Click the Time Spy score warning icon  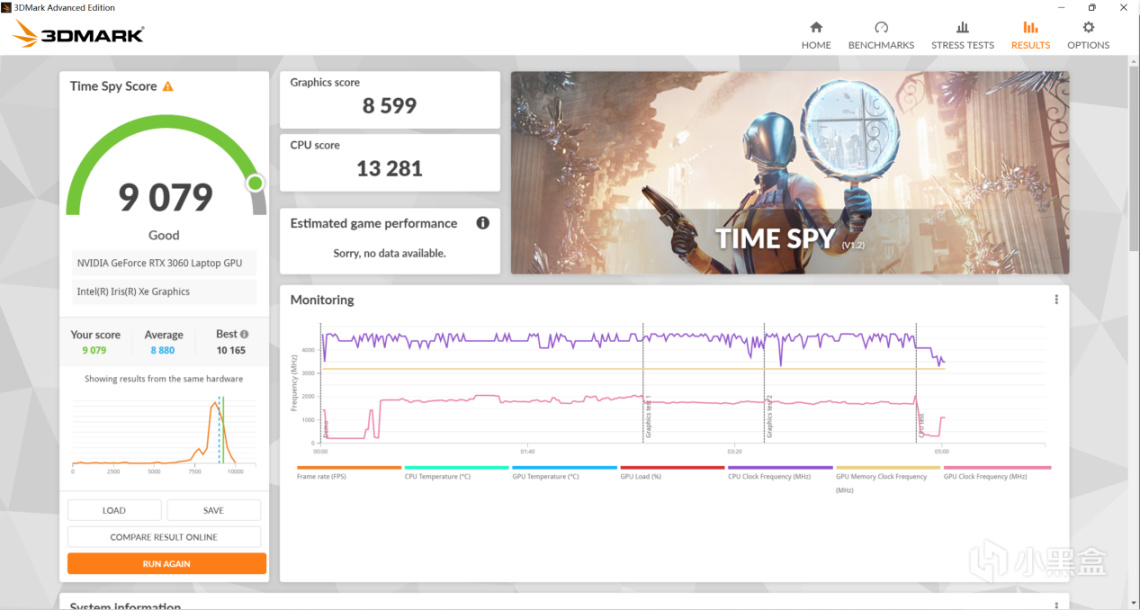(168, 87)
